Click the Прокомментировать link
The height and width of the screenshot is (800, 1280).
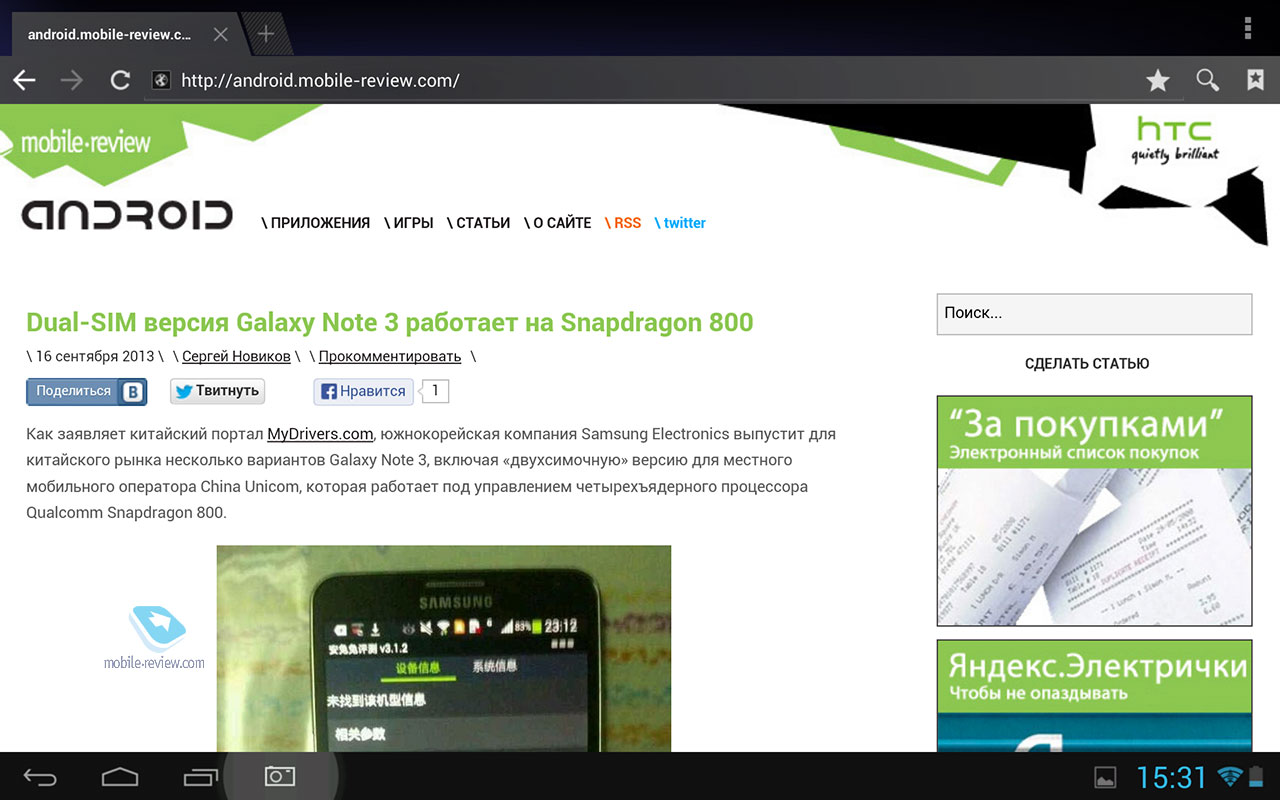pyautogui.click(x=390, y=356)
